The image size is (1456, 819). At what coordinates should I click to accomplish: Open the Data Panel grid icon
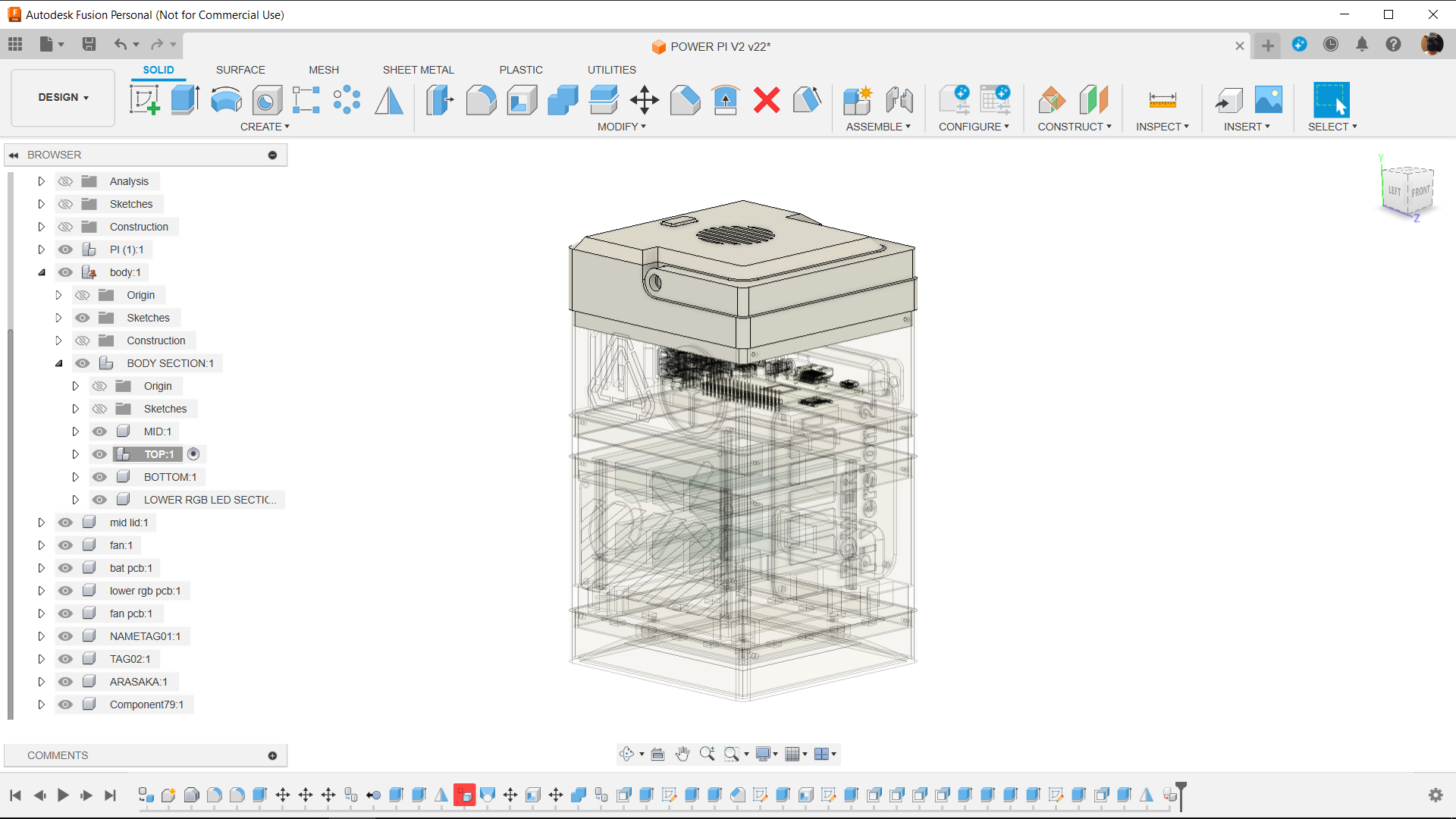(x=15, y=44)
